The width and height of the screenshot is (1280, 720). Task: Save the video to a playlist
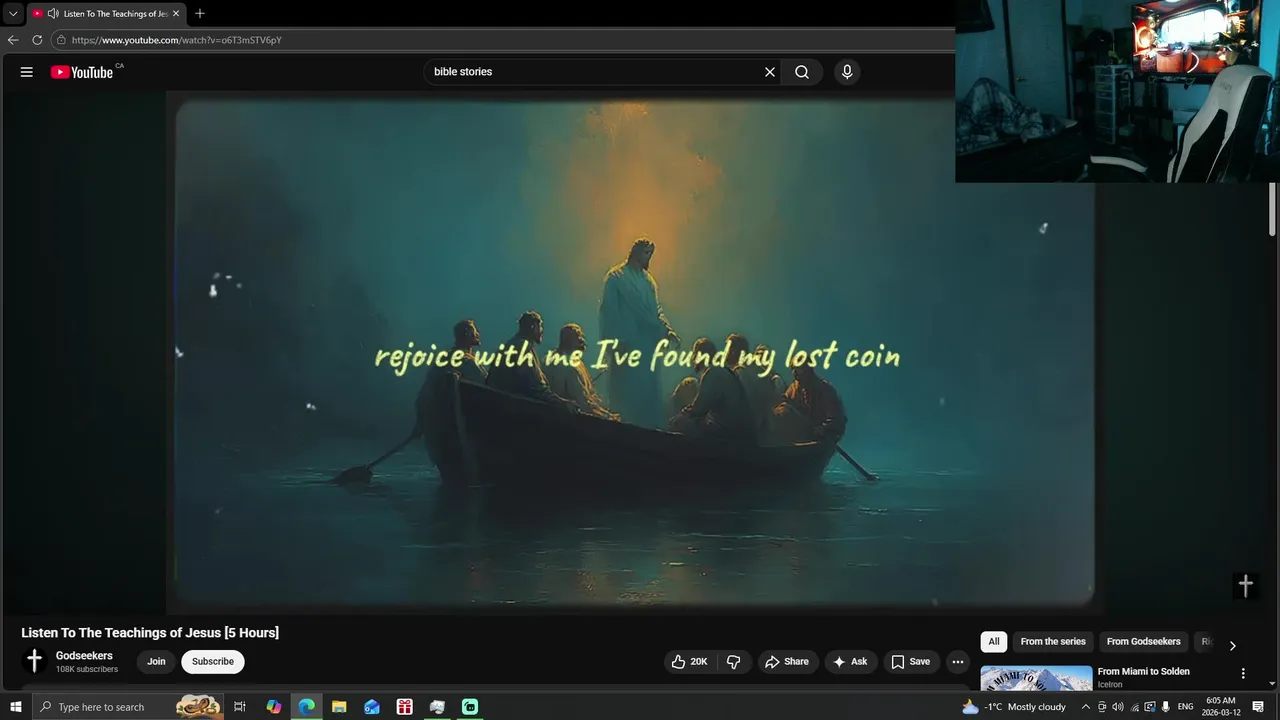point(911,662)
